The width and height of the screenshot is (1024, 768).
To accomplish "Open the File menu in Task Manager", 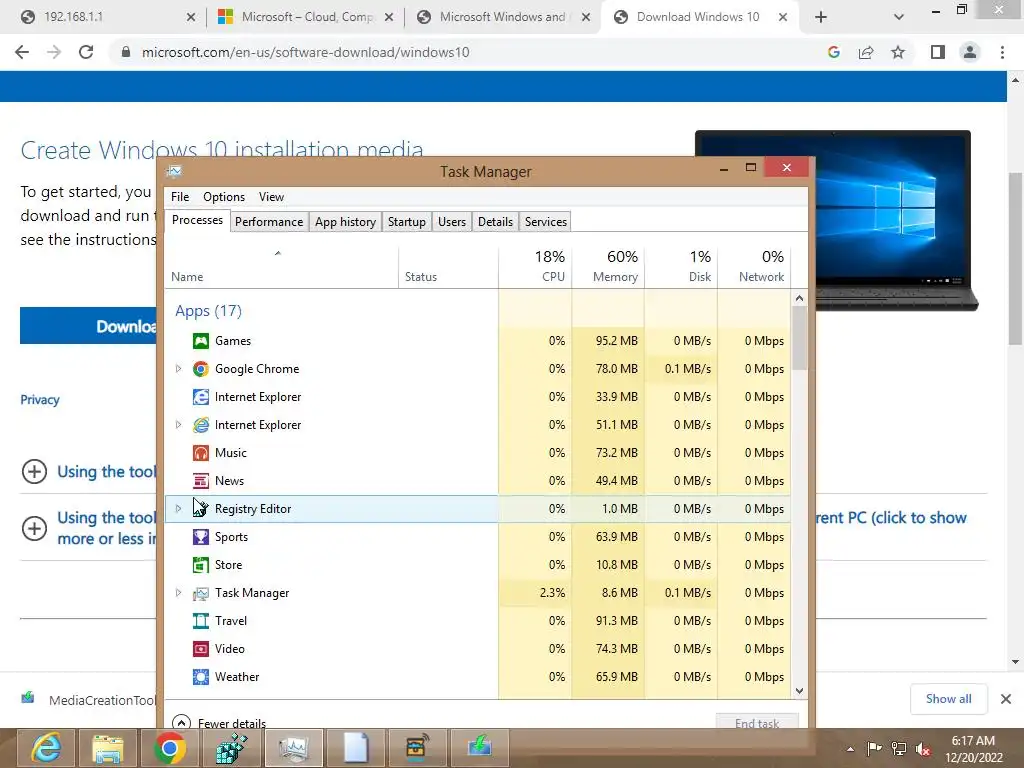I will tap(180, 197).
